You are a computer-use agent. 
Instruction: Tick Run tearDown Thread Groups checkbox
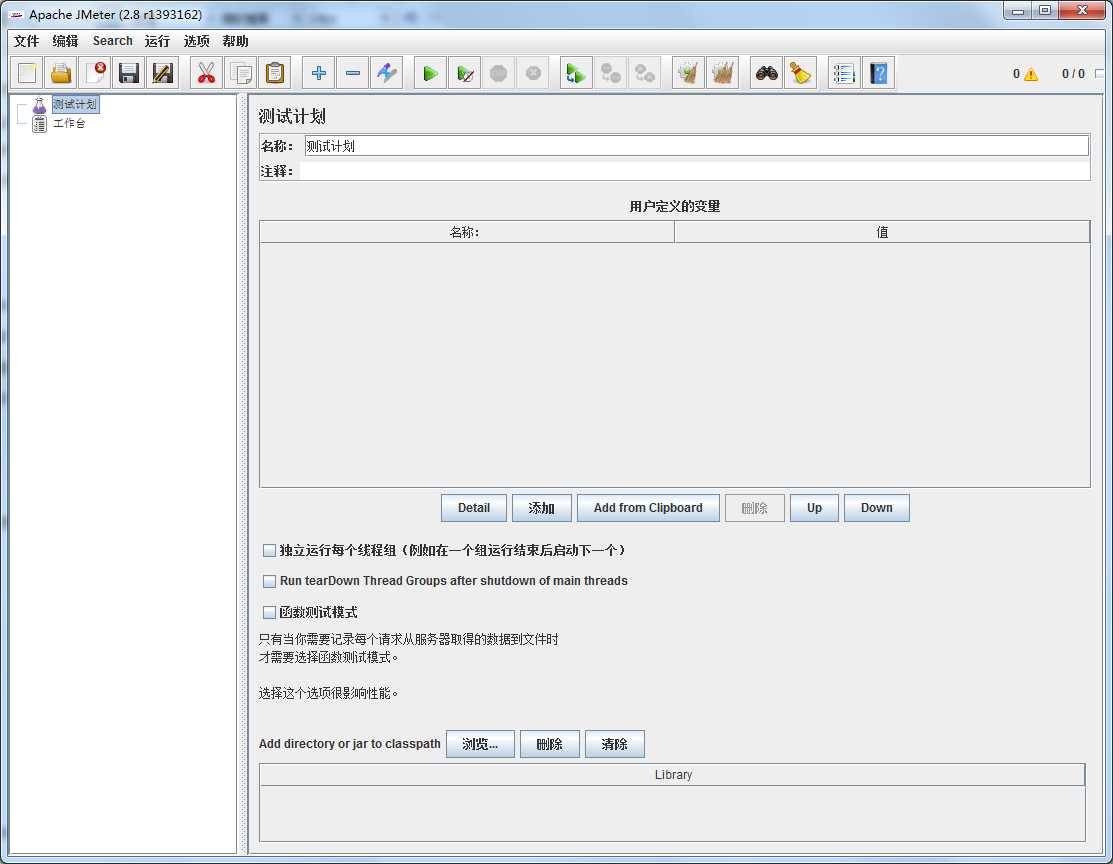(x=269, y=581)
